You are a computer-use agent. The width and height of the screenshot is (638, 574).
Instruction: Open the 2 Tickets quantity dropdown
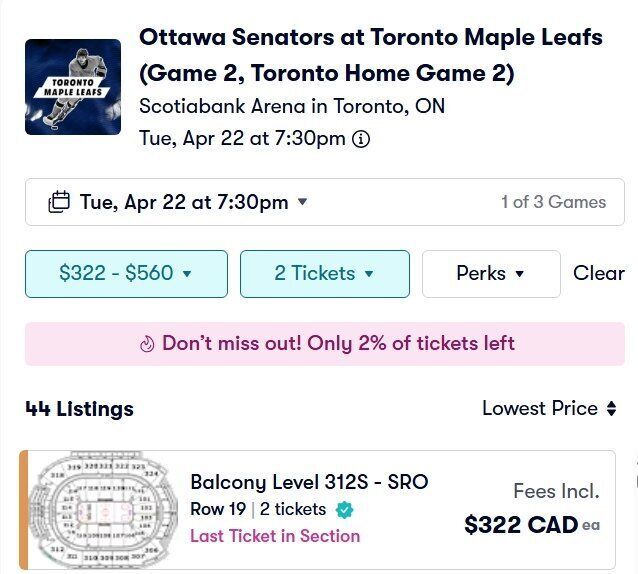[x=324, y=274]
